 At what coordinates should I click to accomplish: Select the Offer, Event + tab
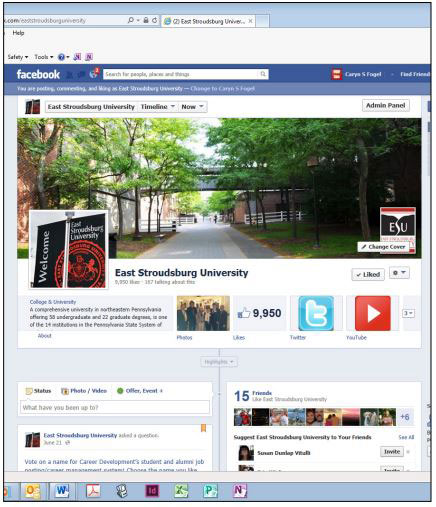[140, 391]
